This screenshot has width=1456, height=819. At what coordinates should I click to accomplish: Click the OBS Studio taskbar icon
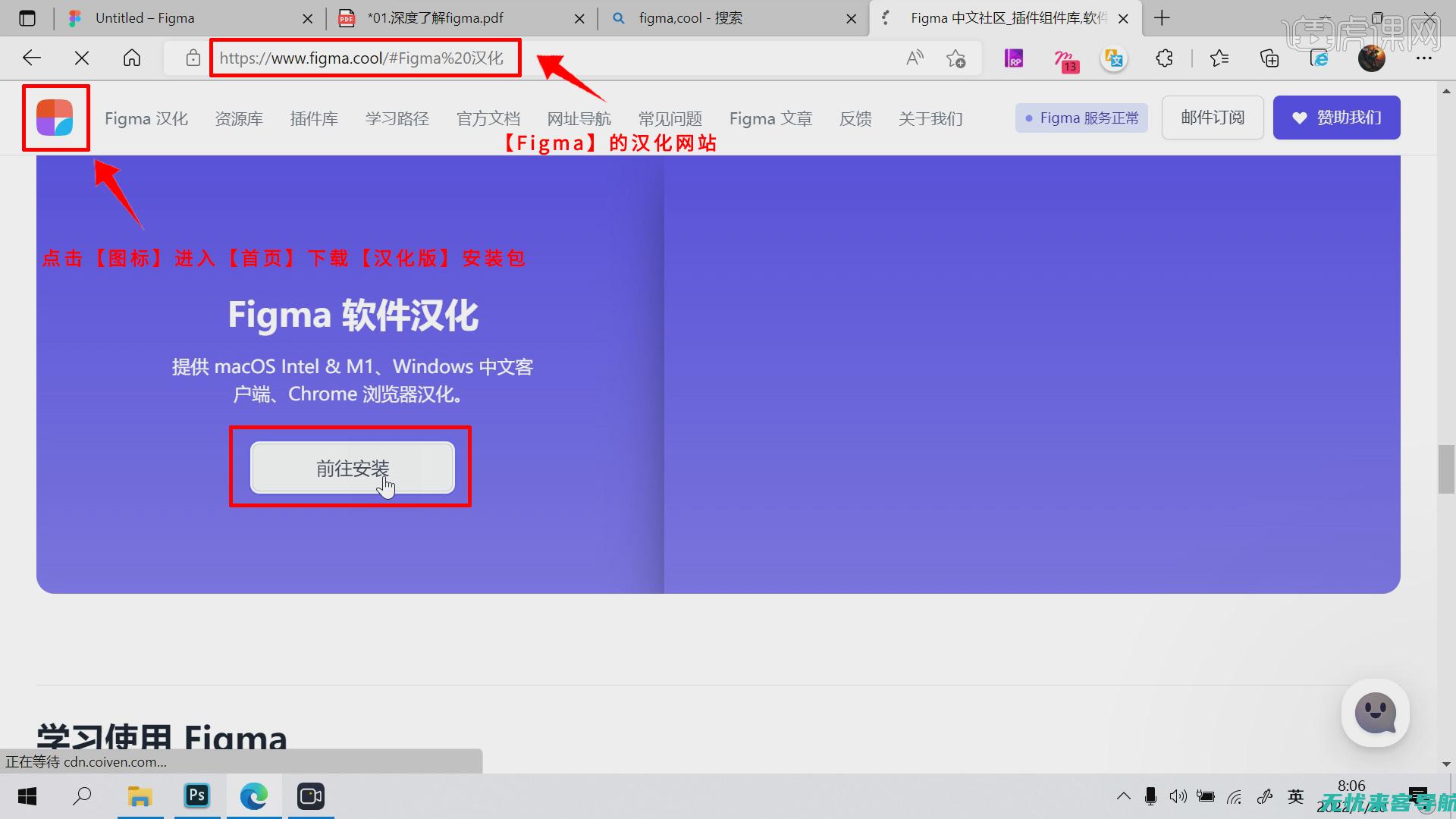click(x=311, y=796)
